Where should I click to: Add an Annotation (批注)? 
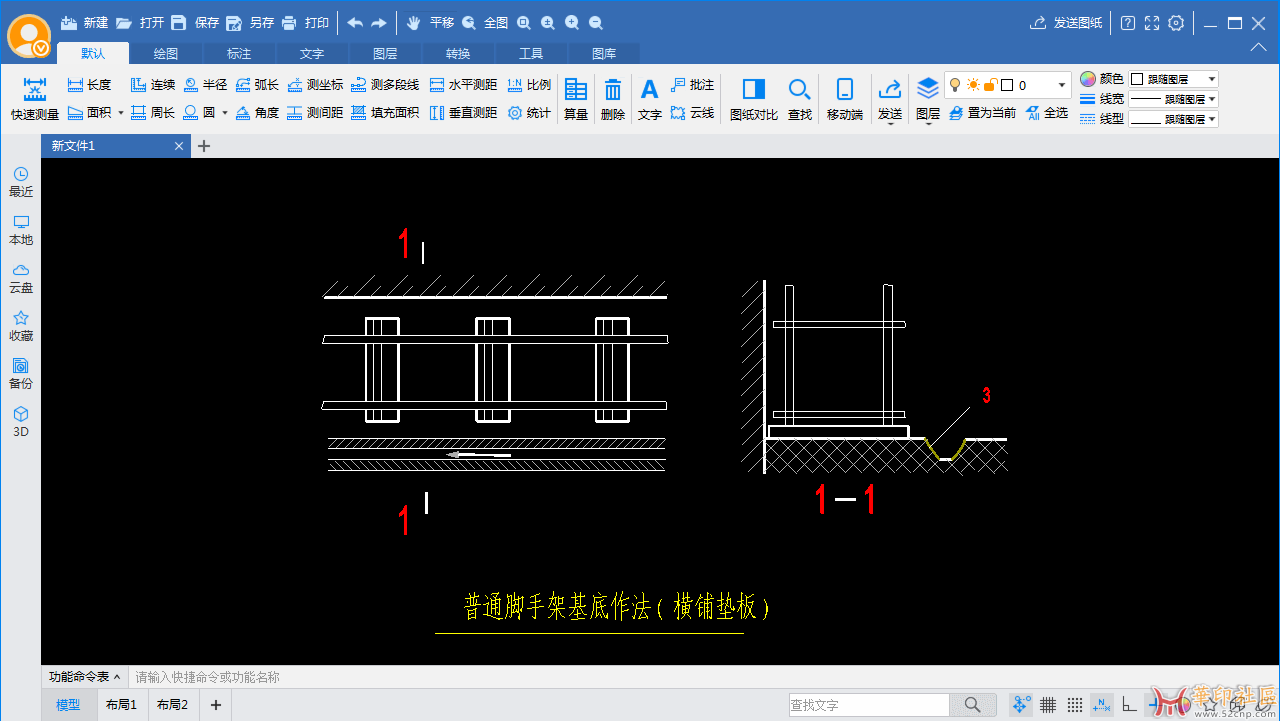[692, 85]
